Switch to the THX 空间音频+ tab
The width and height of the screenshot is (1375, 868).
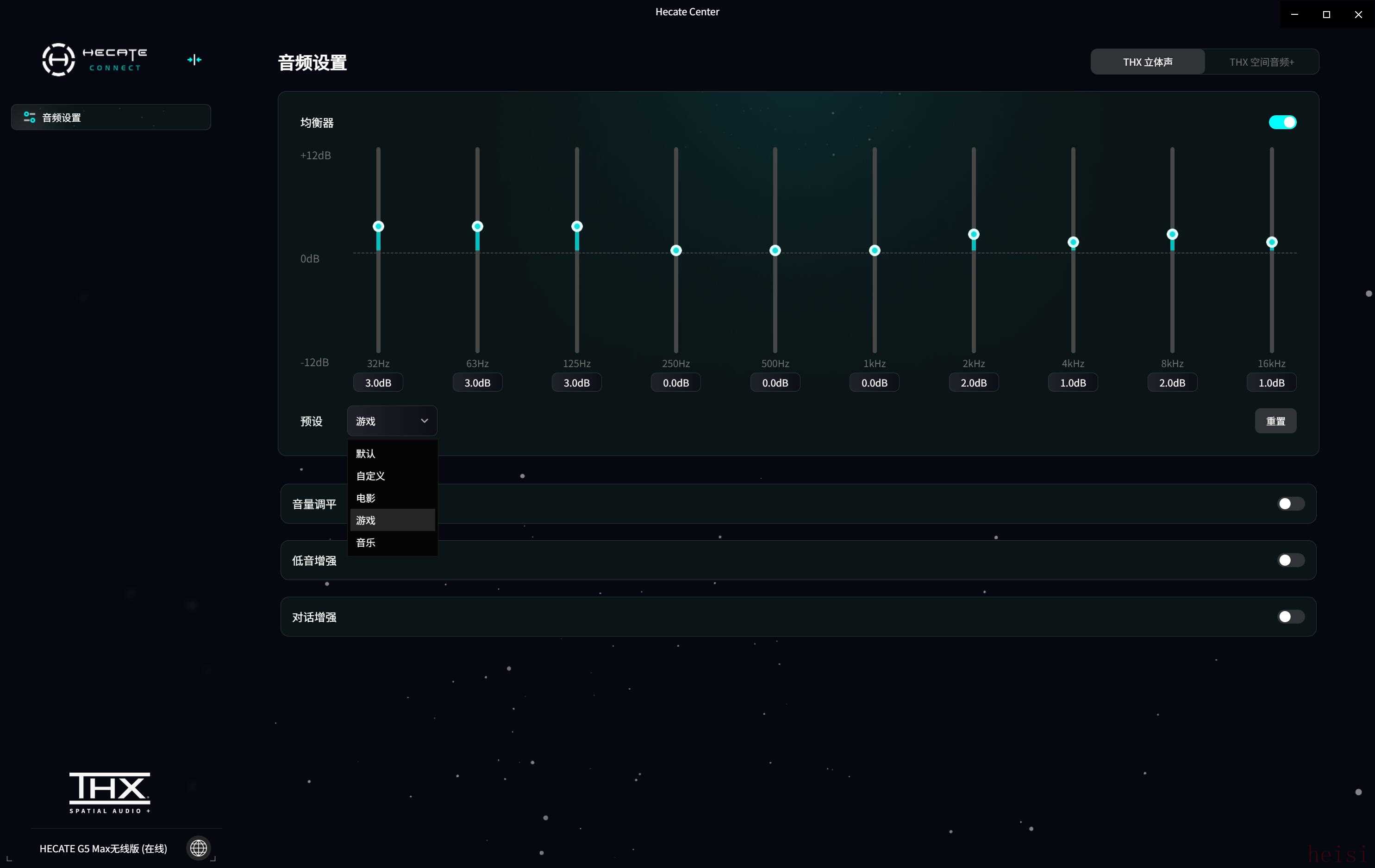click(x=1262, y=62)
